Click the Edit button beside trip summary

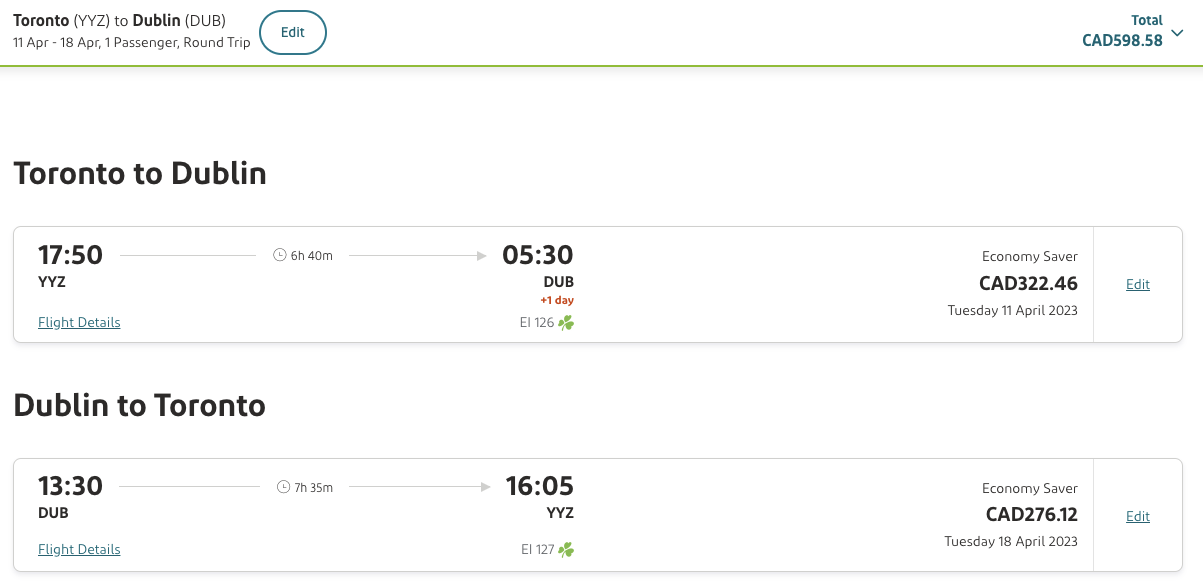(293, 32)
